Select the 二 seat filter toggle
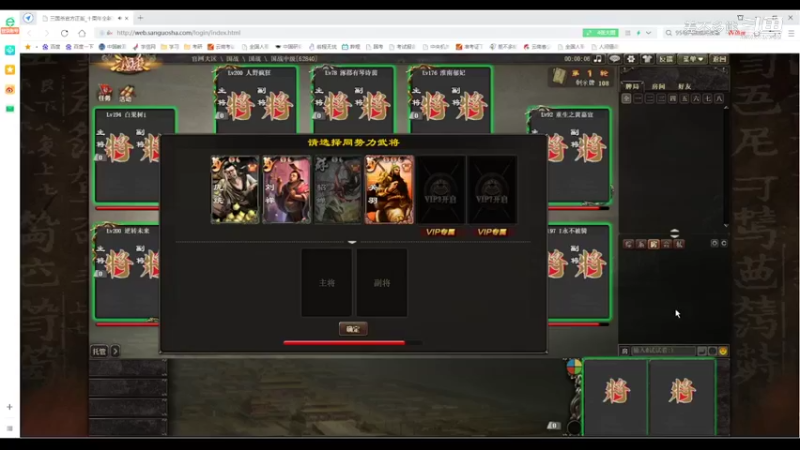The width and height of the screenshot is (800, 450). 649,98
